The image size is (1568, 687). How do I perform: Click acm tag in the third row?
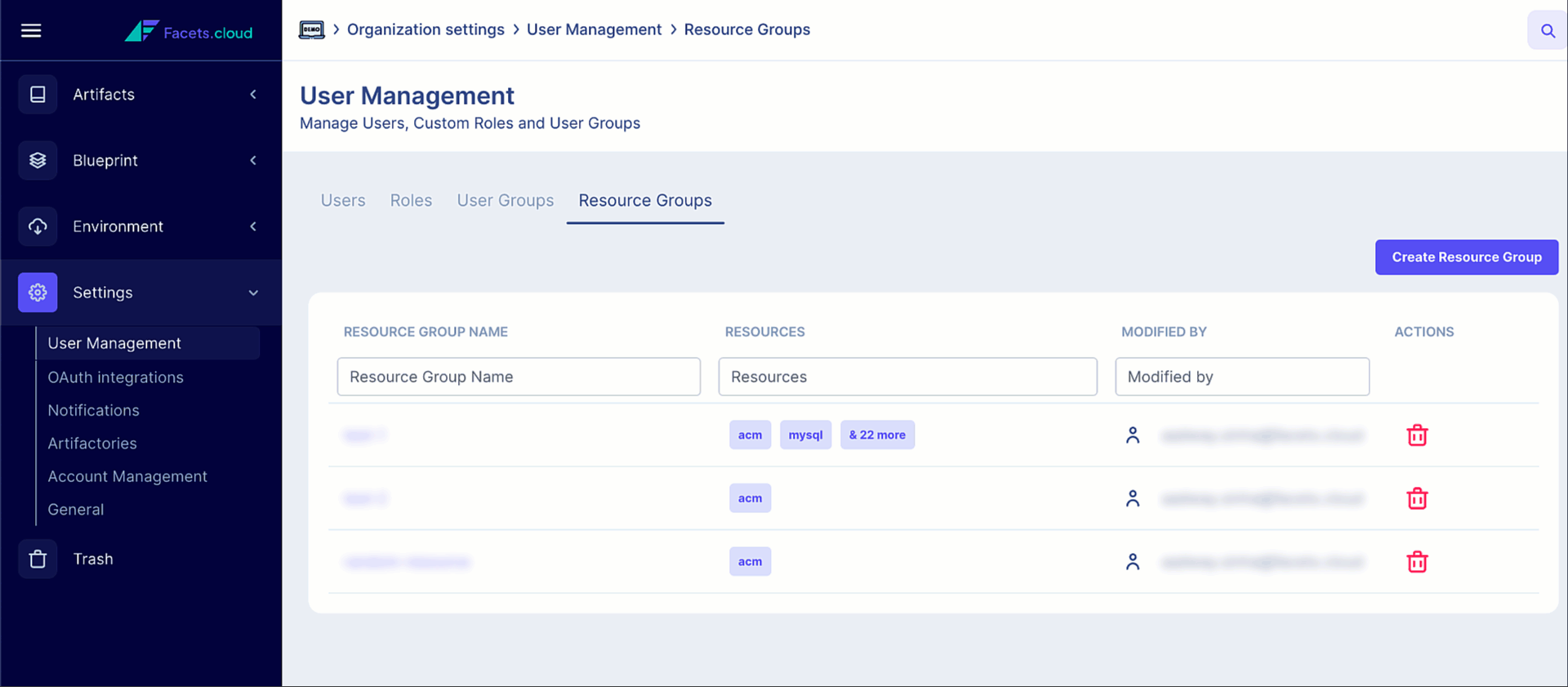click(750, 562)
